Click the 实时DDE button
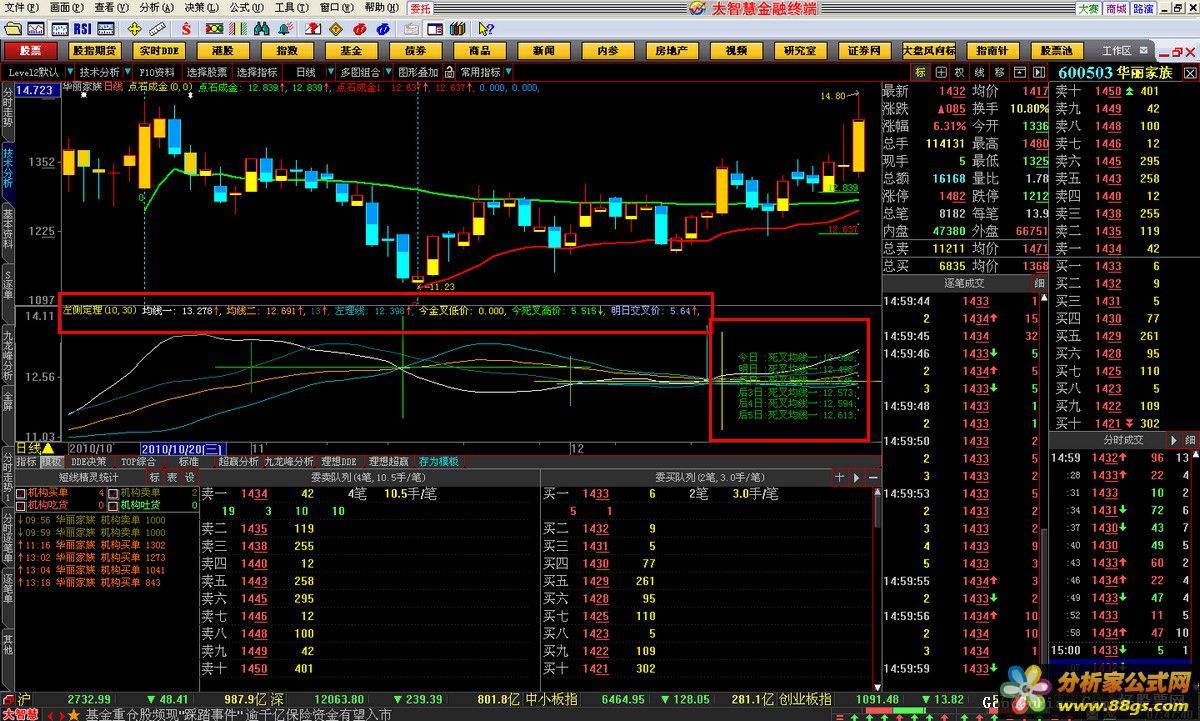This screenshot has height=721, width=1200. [159, 50]
